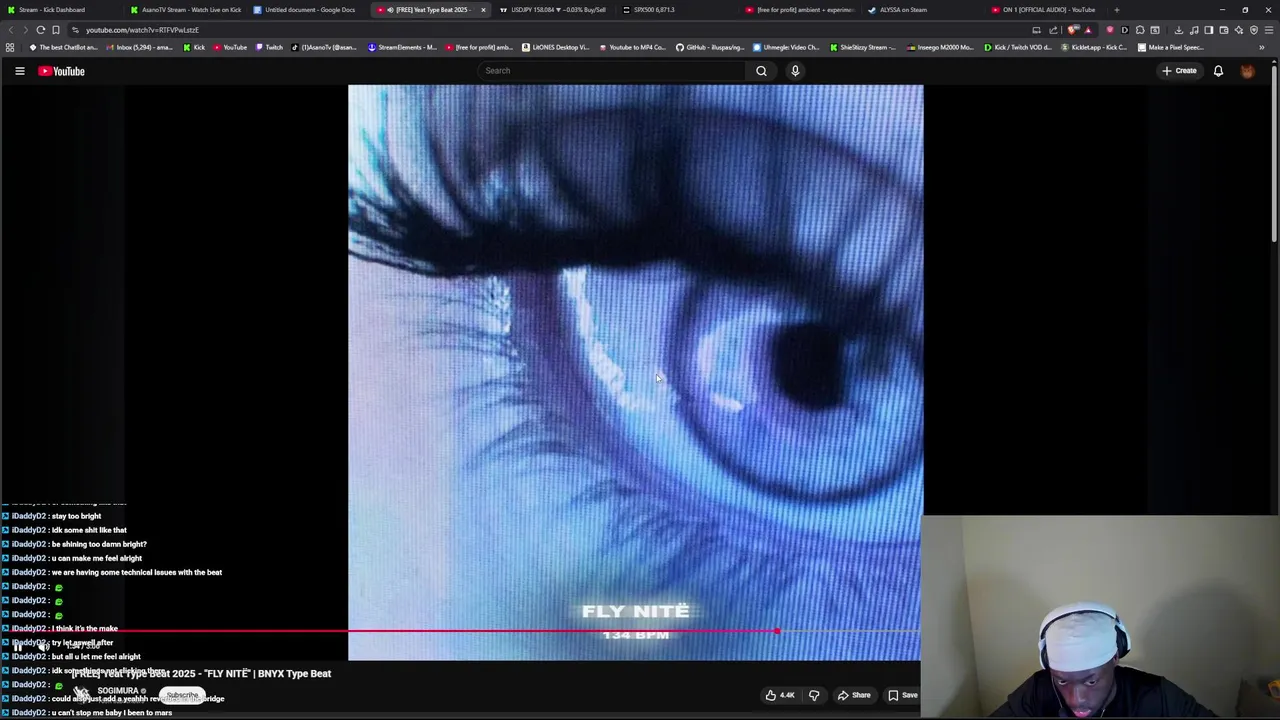The width and height of the screenshot is (1280, 720).
Task: Switch to AsanoTV Stream Kick tab
Action: click(186, 10)
